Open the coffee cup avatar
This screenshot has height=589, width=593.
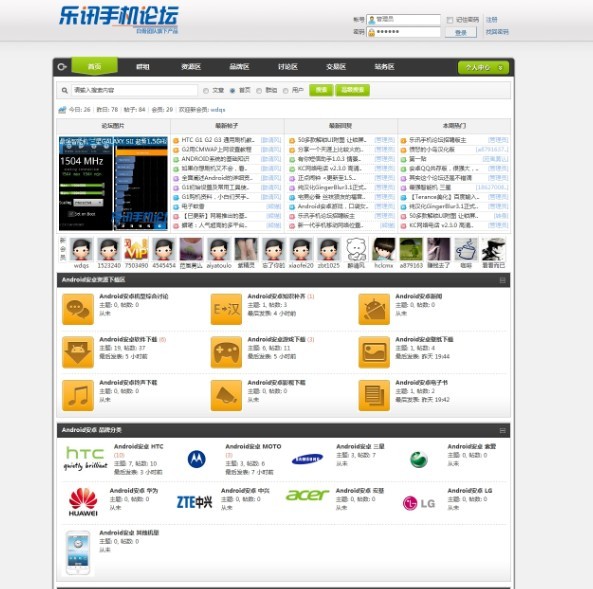coord(466,249)
